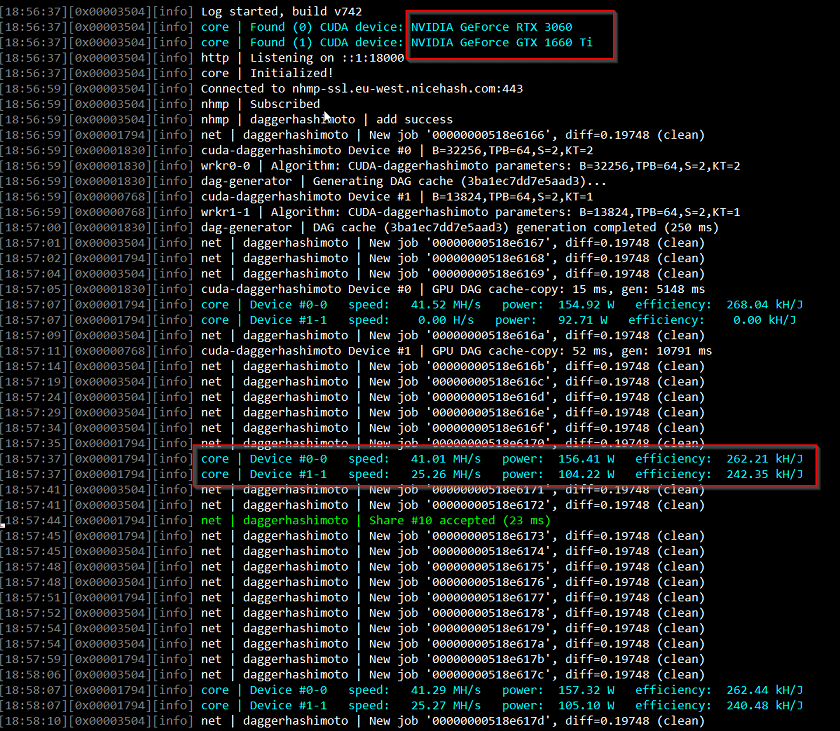The height and width of the screenshot is (731, 840).
Task: Click efficiency value '262.21 kH/J'
Action: point(764,459)
